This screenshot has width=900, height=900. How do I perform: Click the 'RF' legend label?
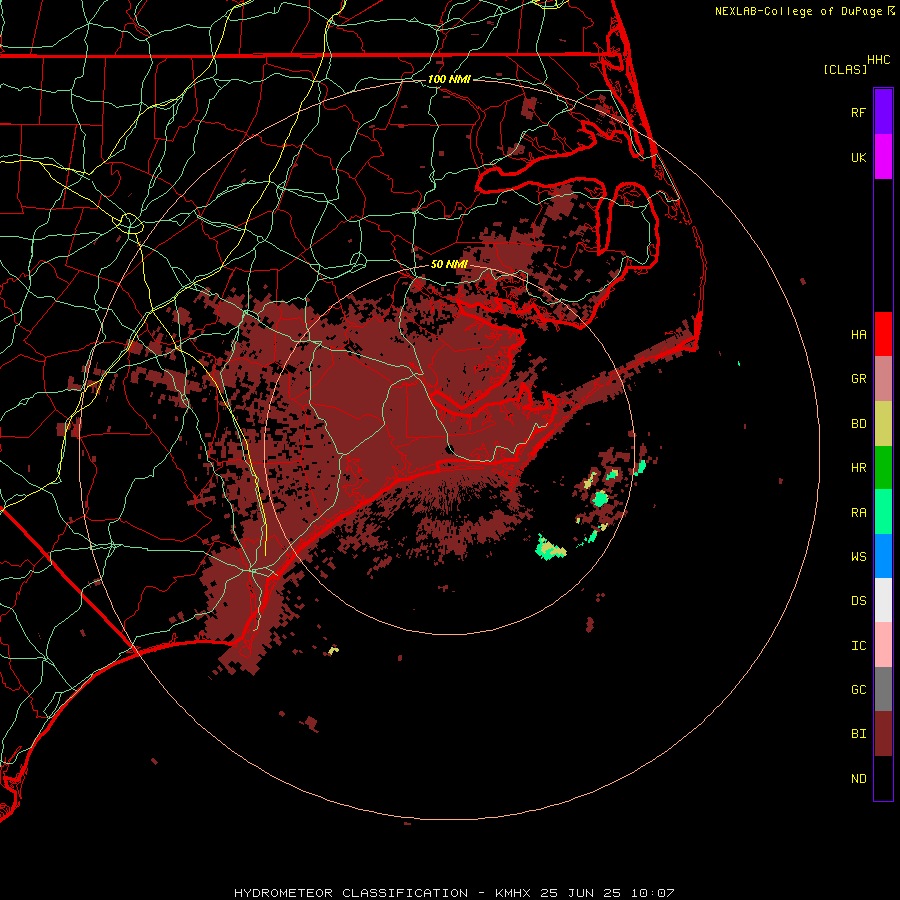[858, 113]
